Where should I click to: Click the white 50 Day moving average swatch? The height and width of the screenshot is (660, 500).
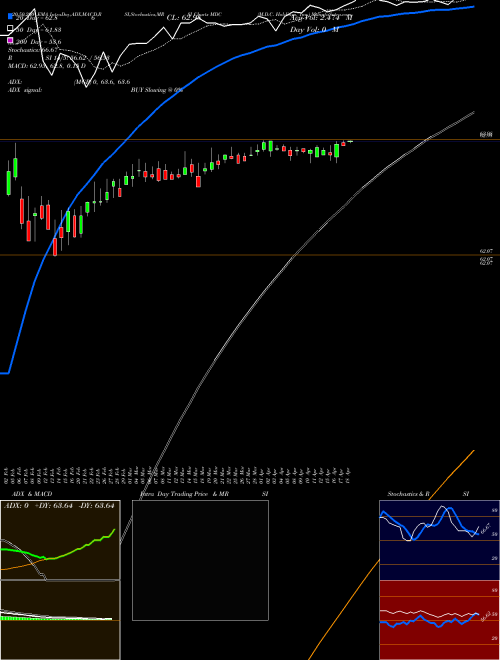point(10,29)
